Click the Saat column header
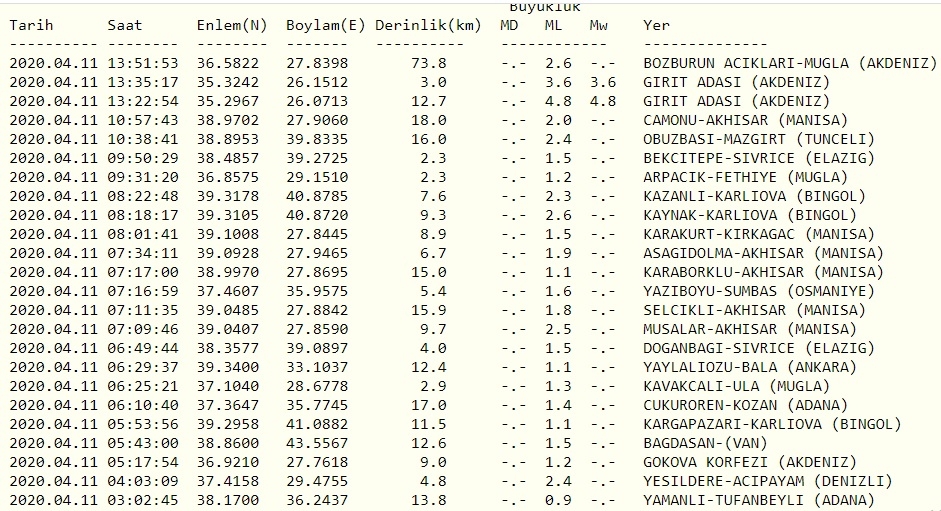 (125, 25)
